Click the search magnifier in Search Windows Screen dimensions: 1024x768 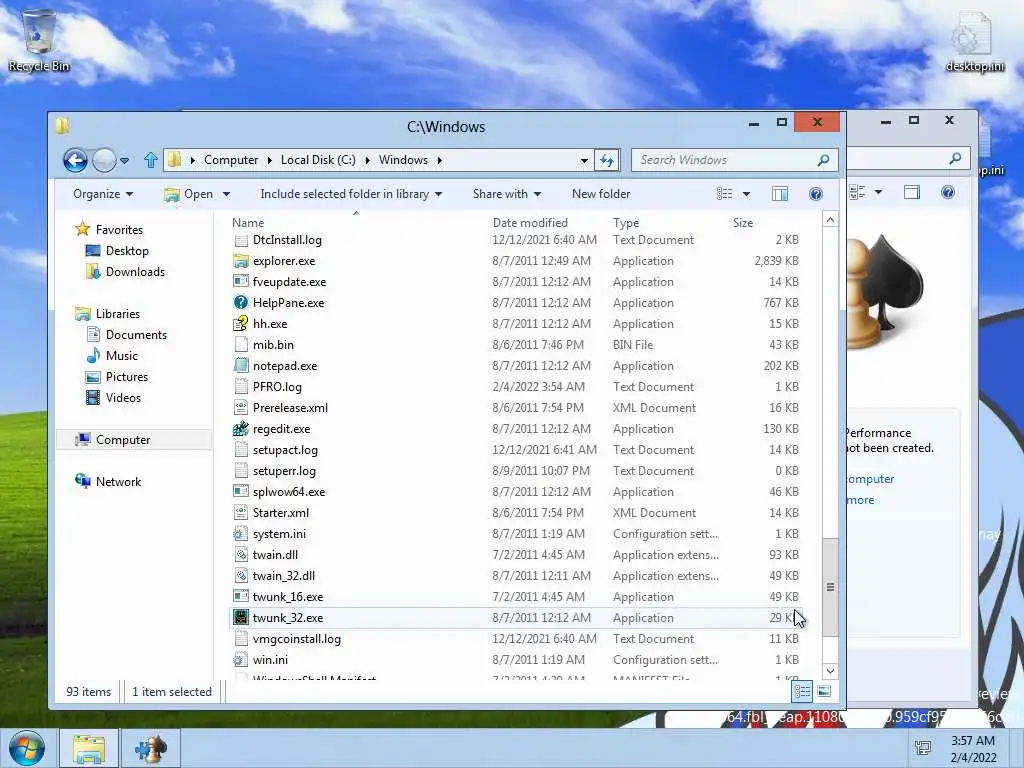(823, 160)
